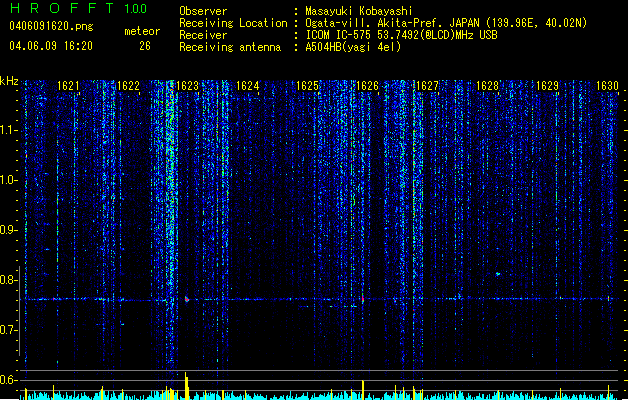Click the 1.1 kHz axis label
This screenshot has width=629, height=400.
coord(9,130)
